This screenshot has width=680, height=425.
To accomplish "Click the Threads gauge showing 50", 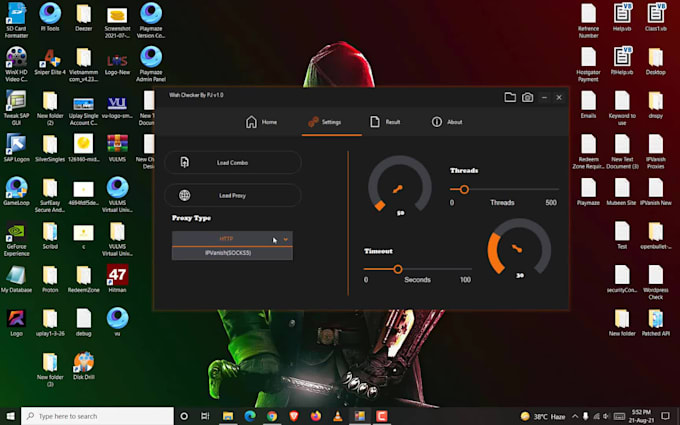I will click(x=400, y=186).
